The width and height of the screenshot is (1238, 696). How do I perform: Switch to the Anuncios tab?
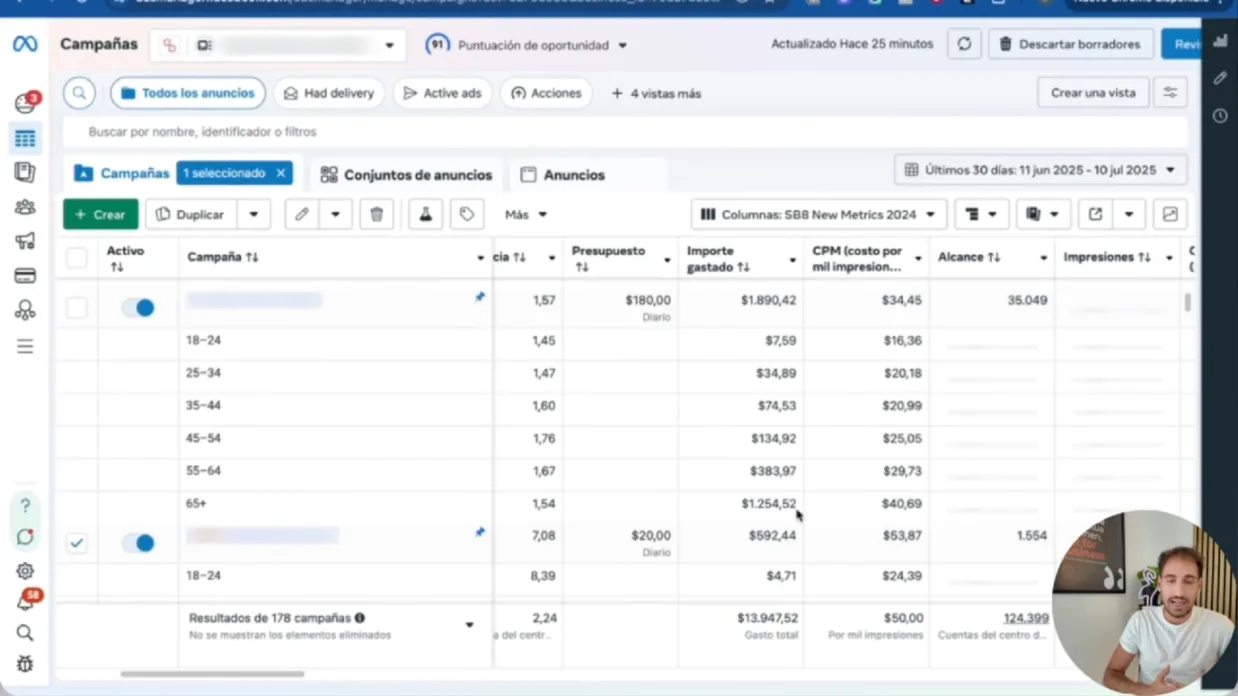pyautogui.click(x=564, y=175)
